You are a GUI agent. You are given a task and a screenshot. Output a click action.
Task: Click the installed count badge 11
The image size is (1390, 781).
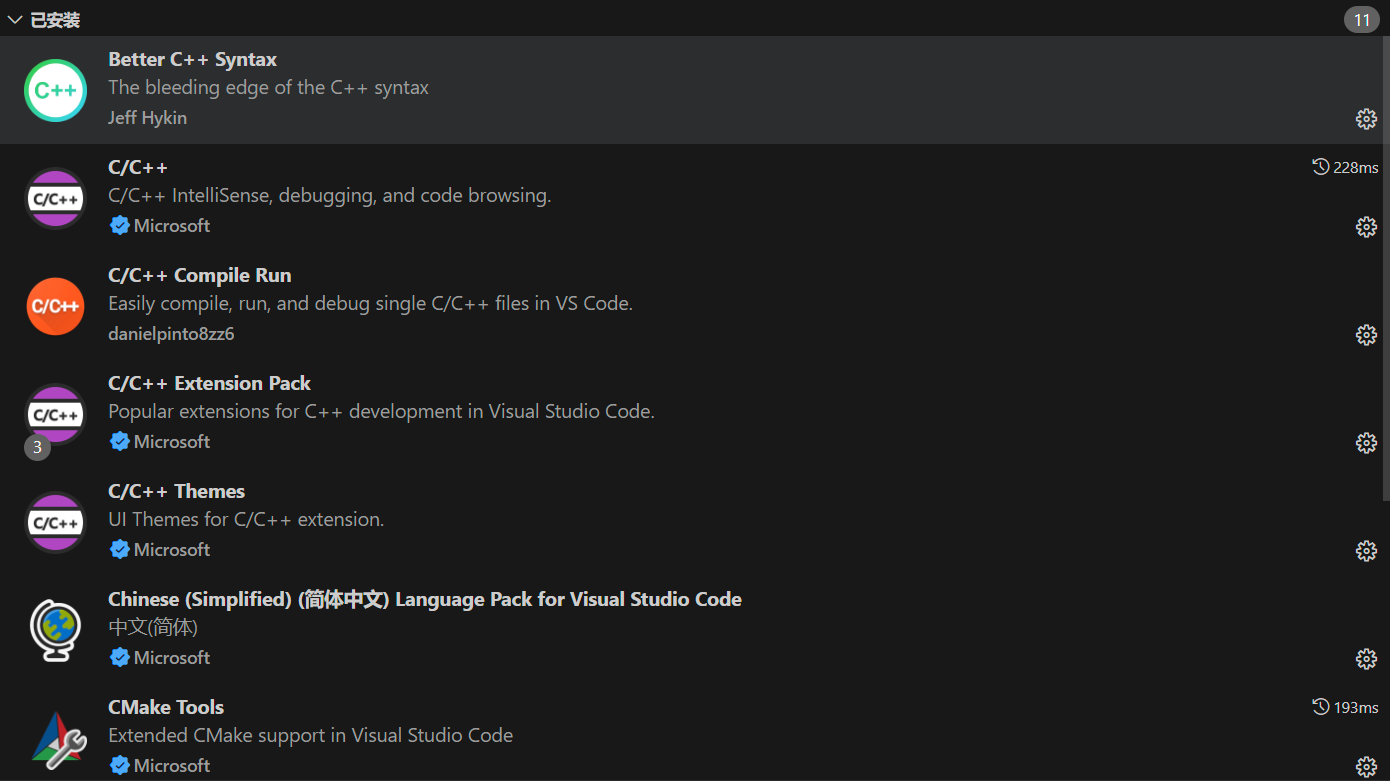click(1361, 20)
